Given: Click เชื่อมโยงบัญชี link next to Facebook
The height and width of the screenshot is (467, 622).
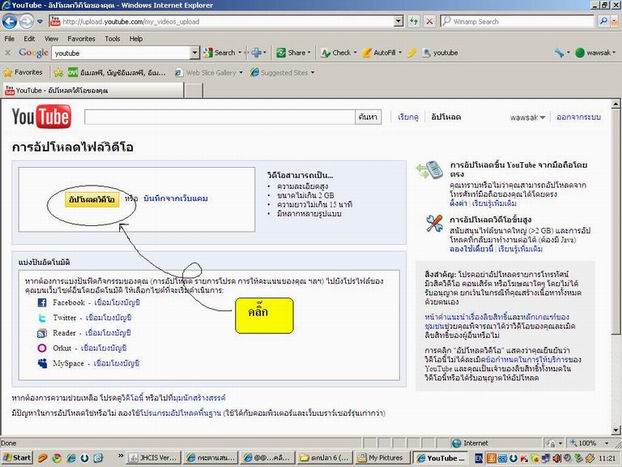Looking at the screenshot, I should 117,303.
